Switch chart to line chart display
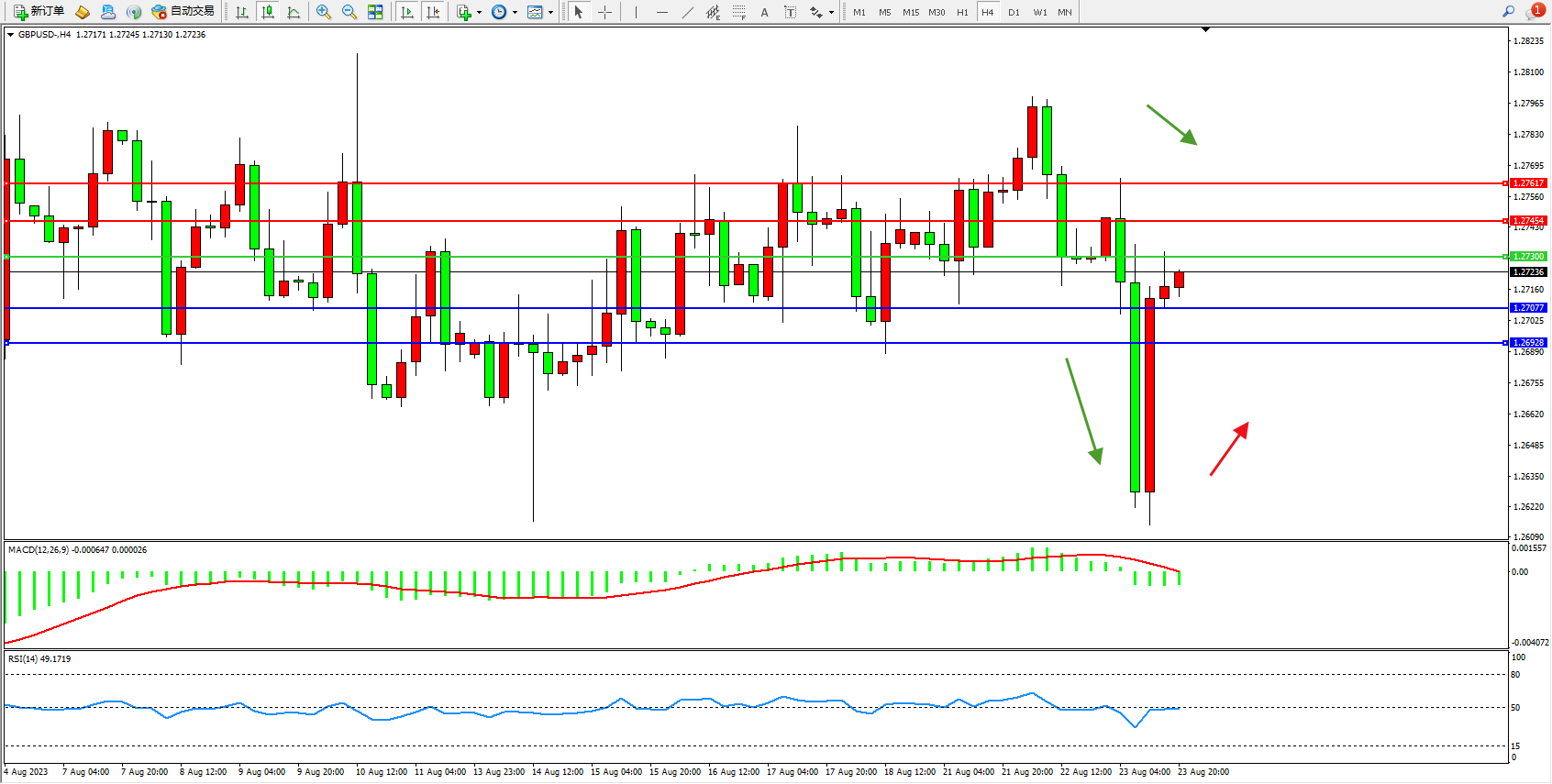 (294, 12)
